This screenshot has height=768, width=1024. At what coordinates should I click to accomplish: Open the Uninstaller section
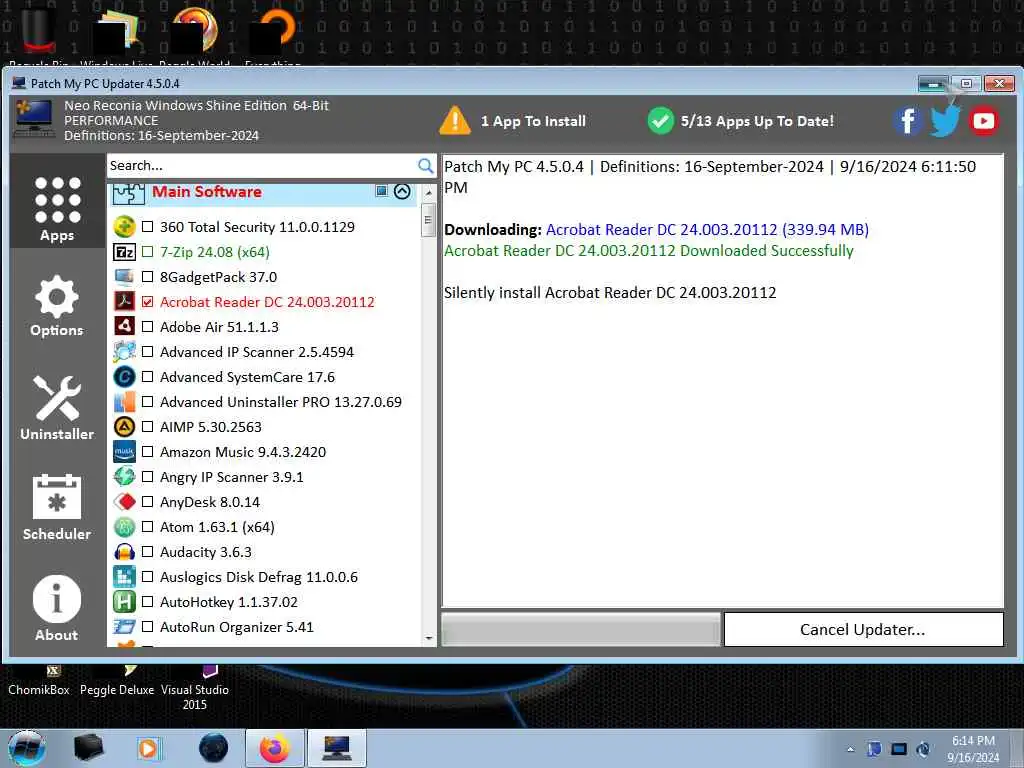(x=57, y=408)
